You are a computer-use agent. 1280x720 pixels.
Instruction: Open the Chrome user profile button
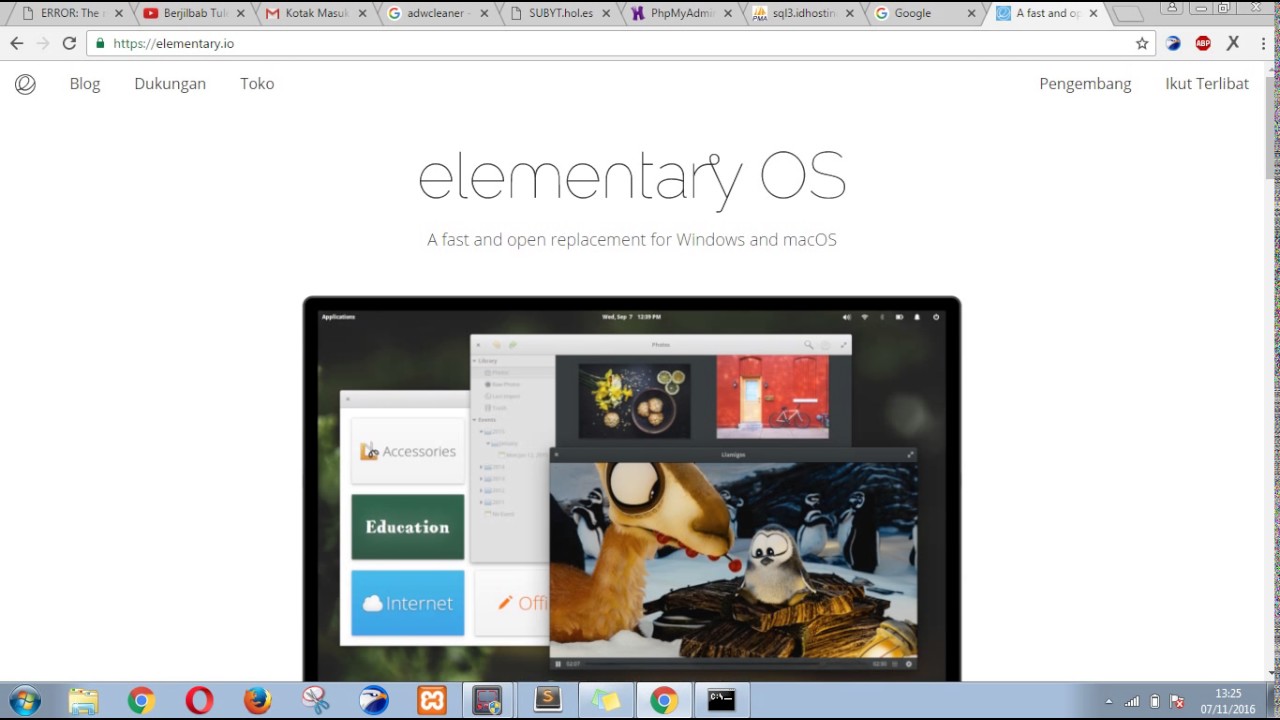(x=1173, y=7)
